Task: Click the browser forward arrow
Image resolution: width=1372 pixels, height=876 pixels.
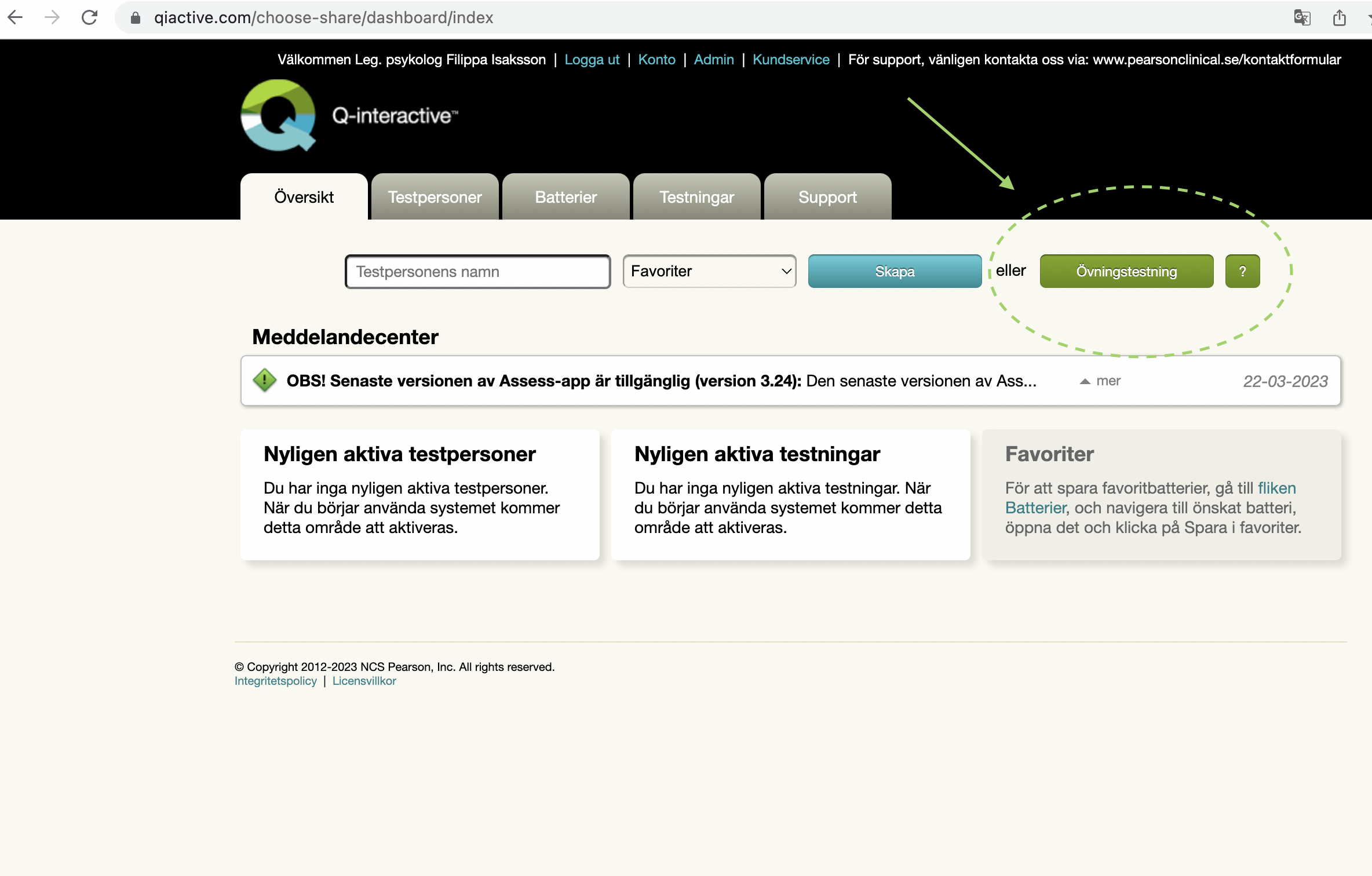Action: point(52,17)
